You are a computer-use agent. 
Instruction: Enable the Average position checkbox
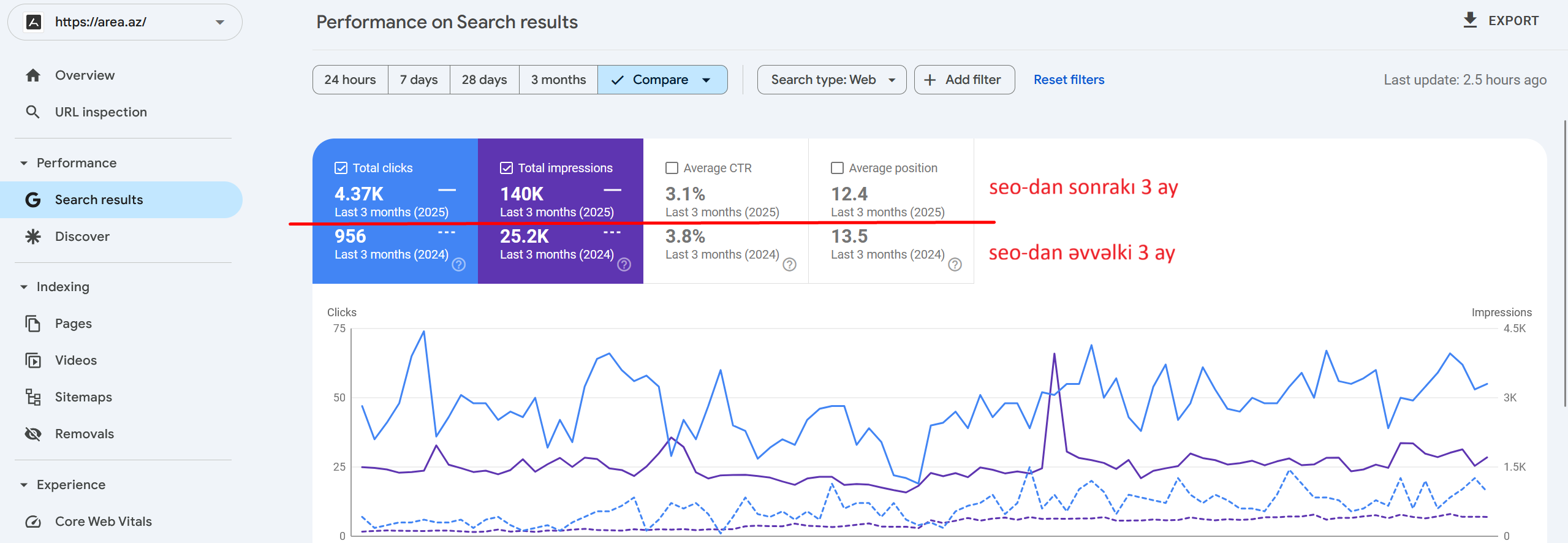point(838,168)
